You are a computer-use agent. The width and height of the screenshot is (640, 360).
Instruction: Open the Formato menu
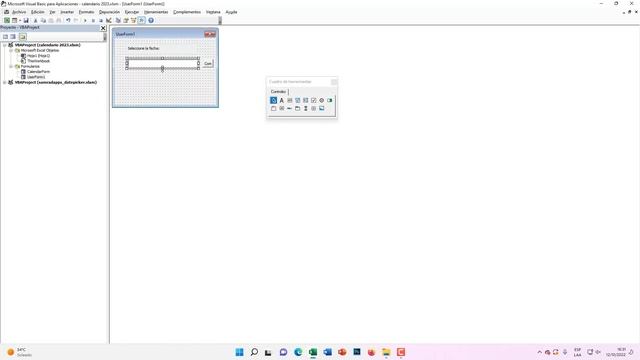[86, 12]
